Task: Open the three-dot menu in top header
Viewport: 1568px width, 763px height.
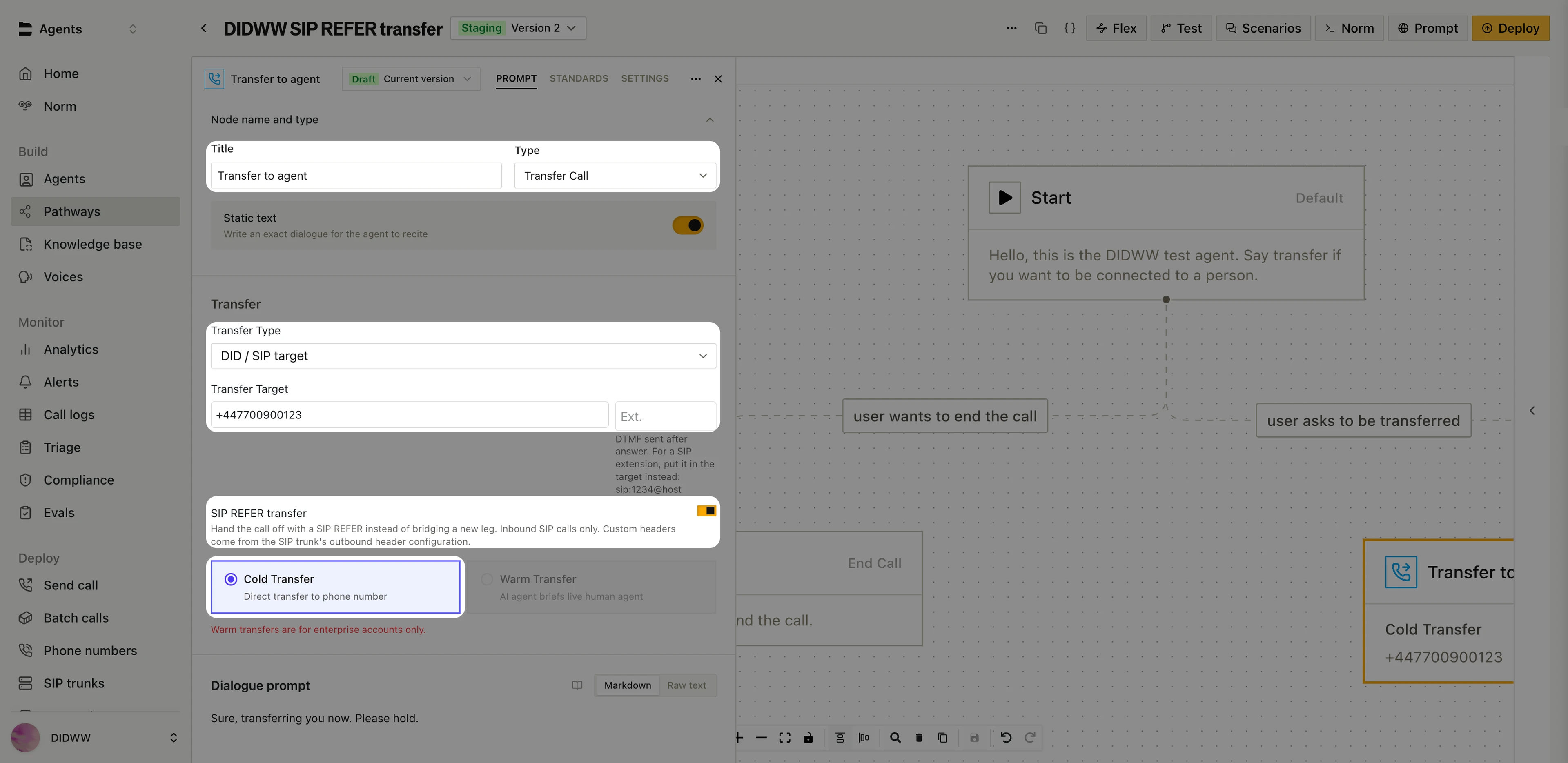Action: (1012, 28)
